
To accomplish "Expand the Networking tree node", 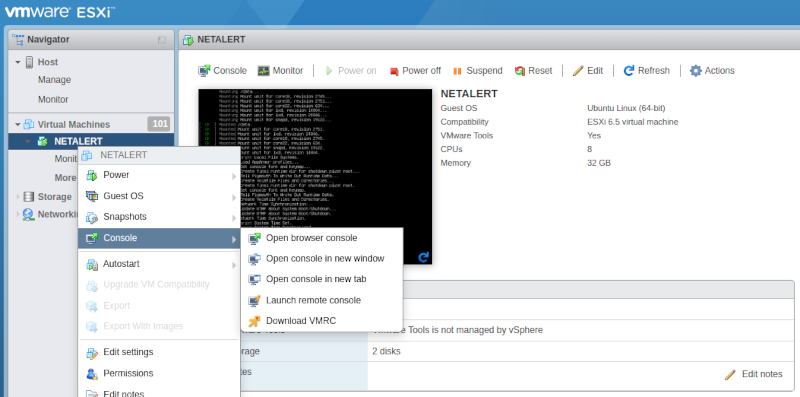I will pyautogui.click(x=17, y=214).
